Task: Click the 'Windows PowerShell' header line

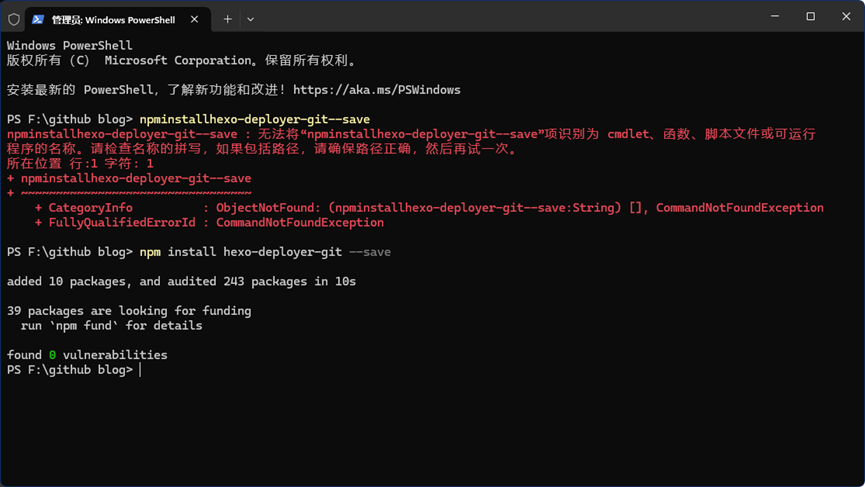Action: point(70,46)
